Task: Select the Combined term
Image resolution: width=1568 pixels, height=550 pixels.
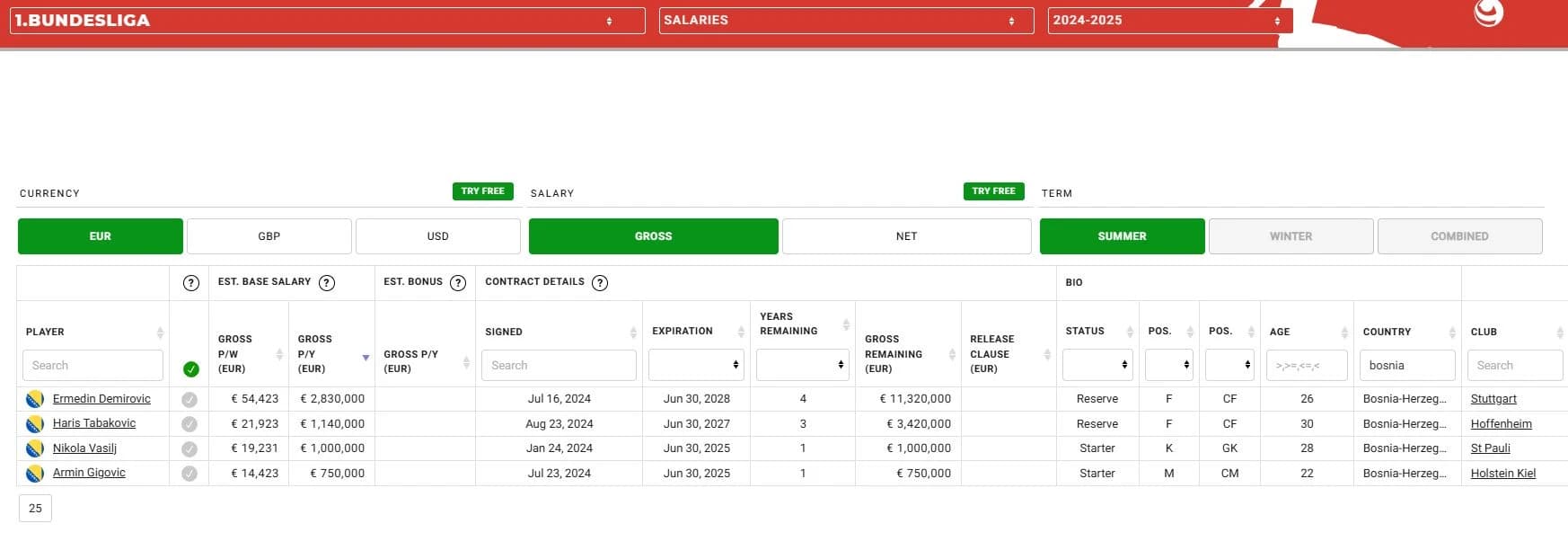Action: coord(1460,236)
